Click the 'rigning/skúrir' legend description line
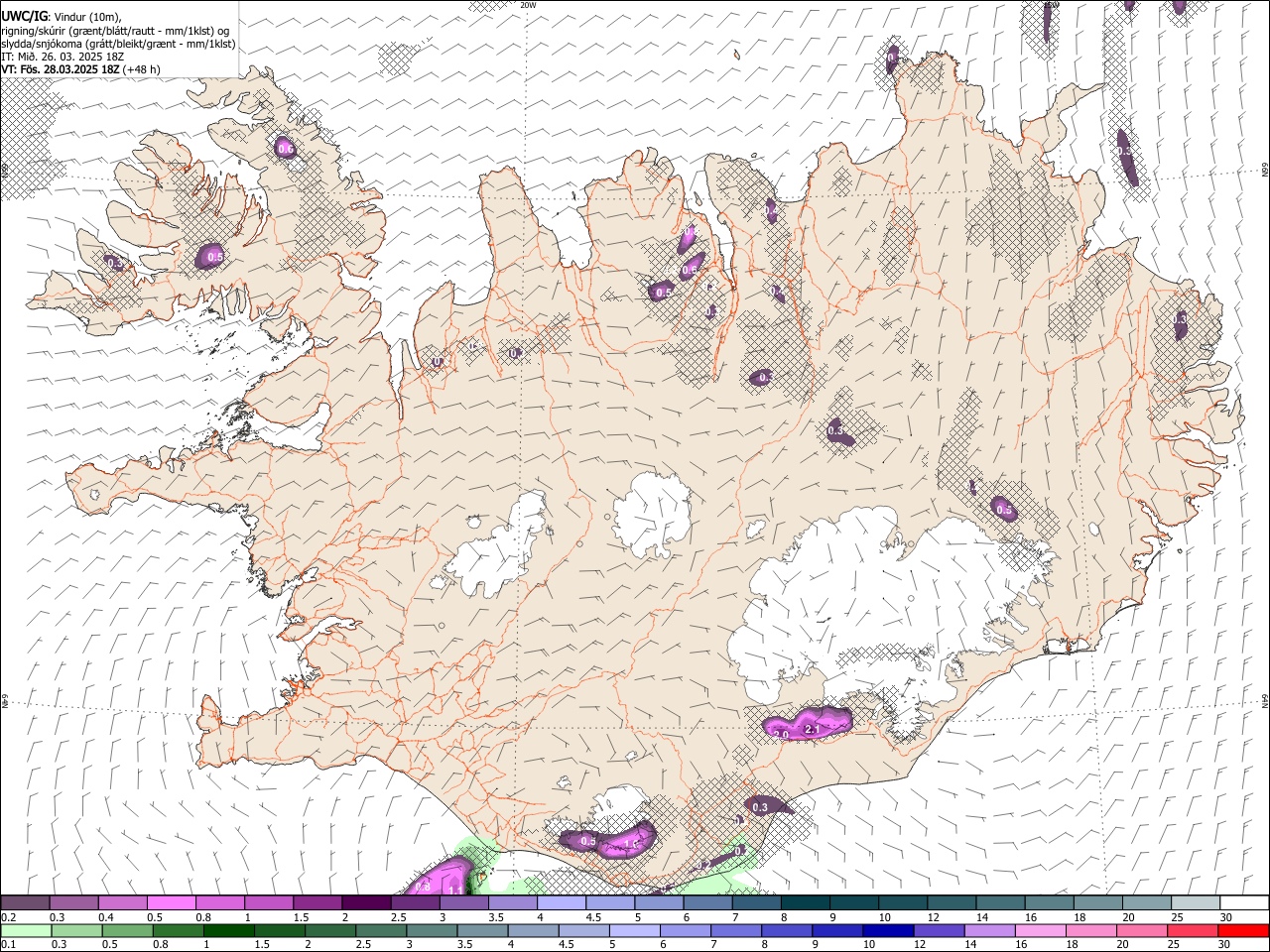 click(x=115, y=31)
